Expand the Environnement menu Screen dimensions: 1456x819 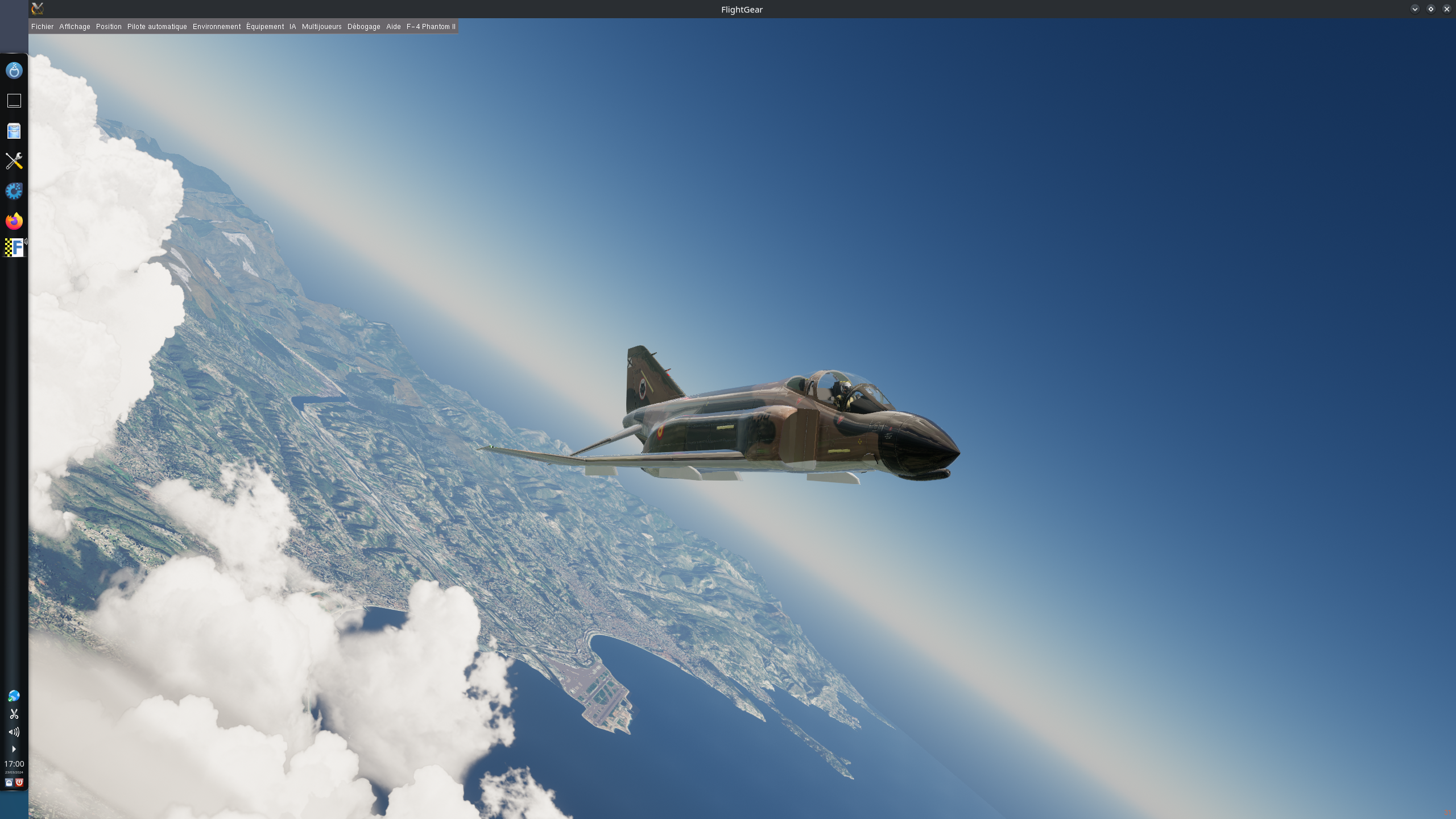217,27
